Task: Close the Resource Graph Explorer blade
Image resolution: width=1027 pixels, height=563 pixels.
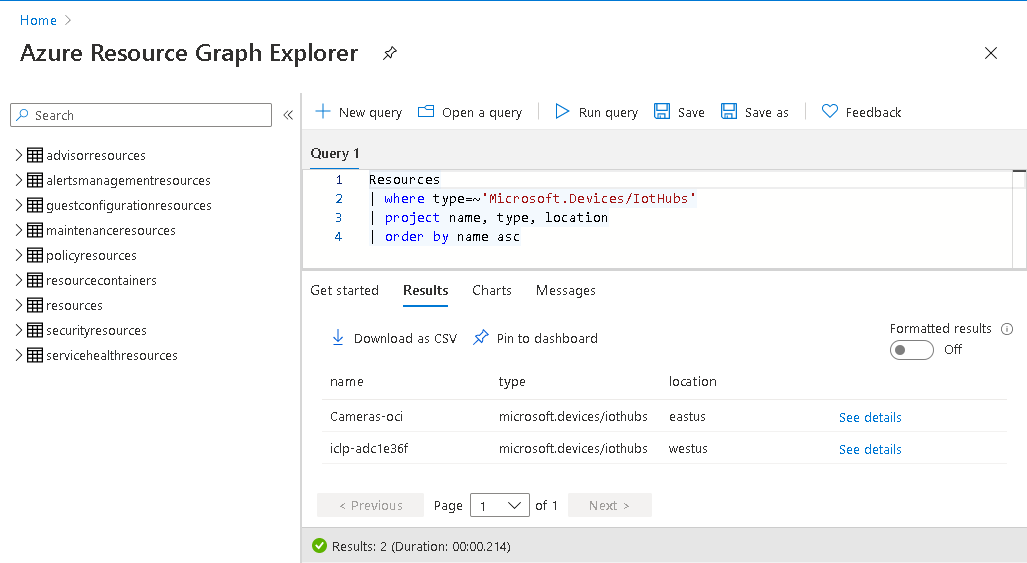Action: pos(990,53)
